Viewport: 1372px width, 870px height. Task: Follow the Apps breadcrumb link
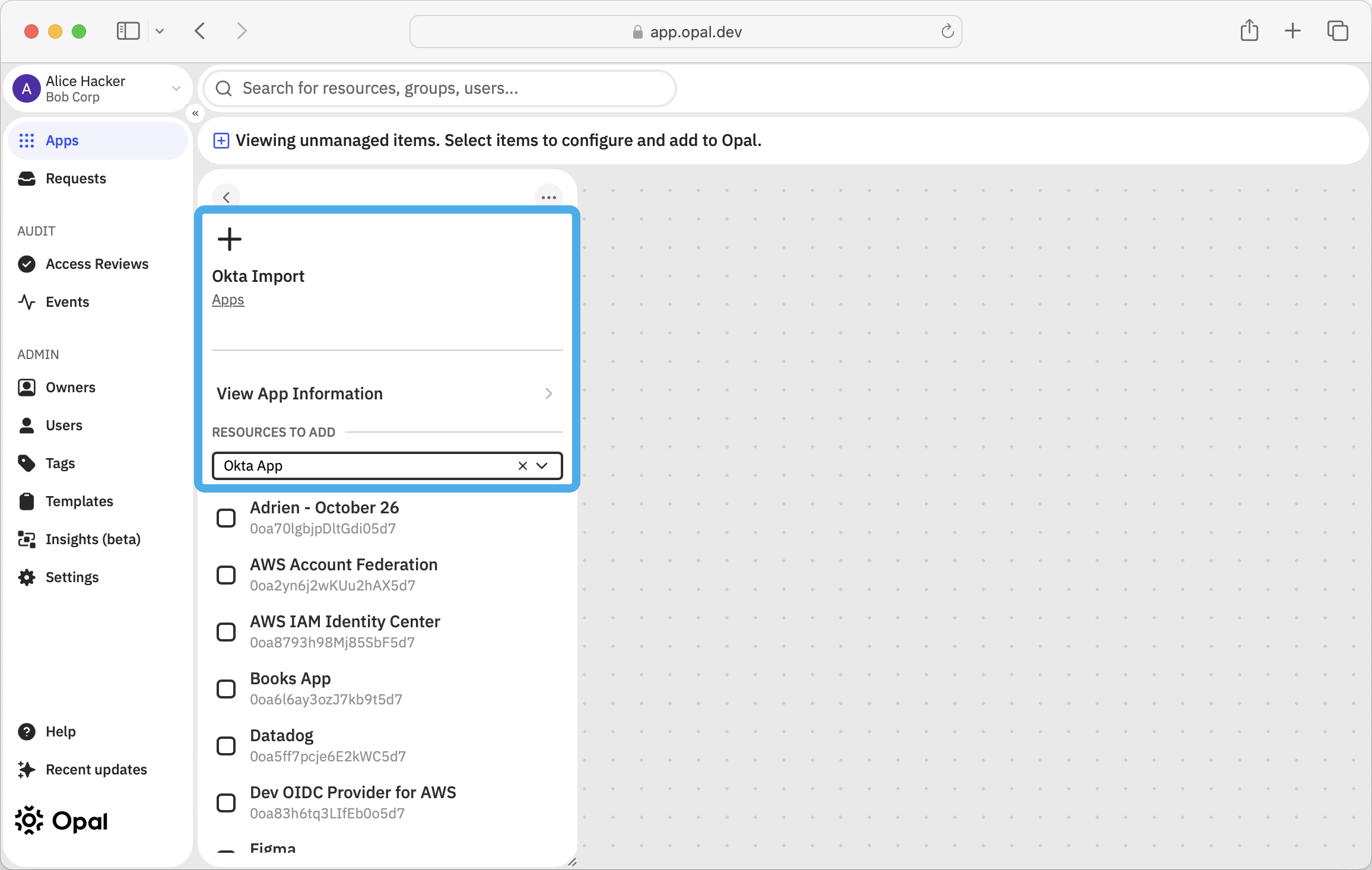click(x=228, y=300)
